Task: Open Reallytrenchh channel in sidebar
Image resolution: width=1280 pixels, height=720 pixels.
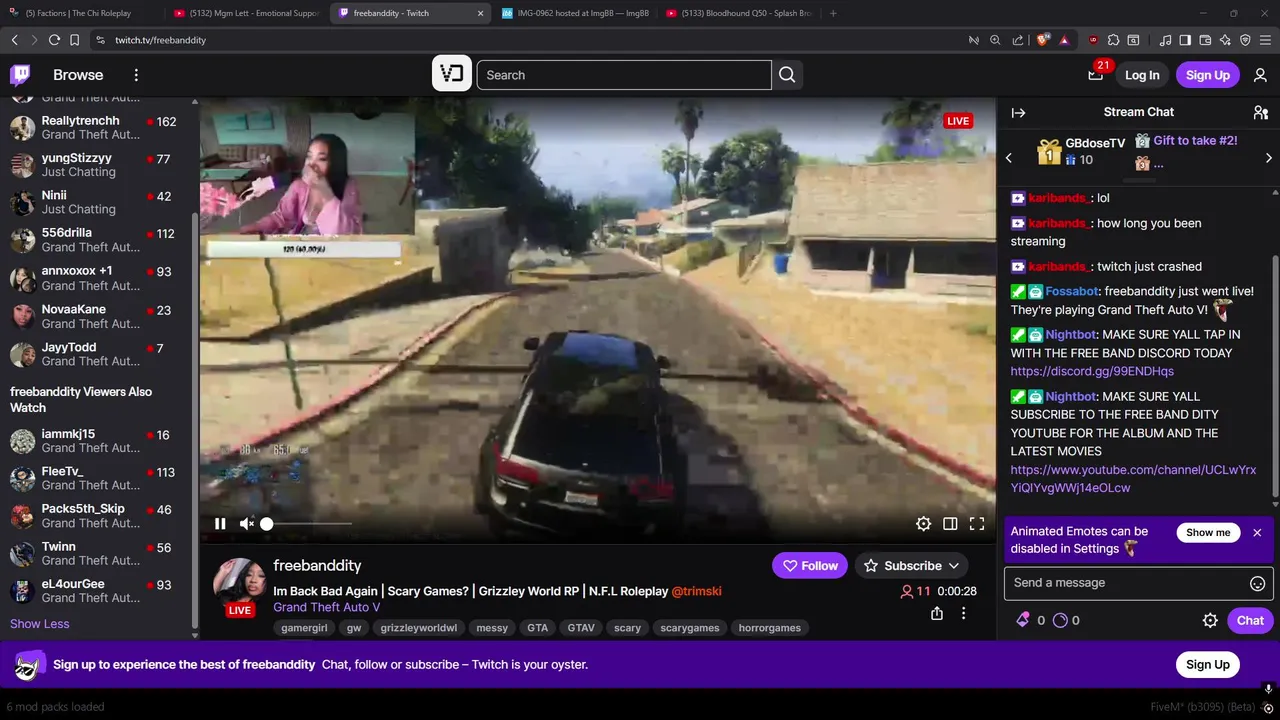Action: (x=97, y=128)
